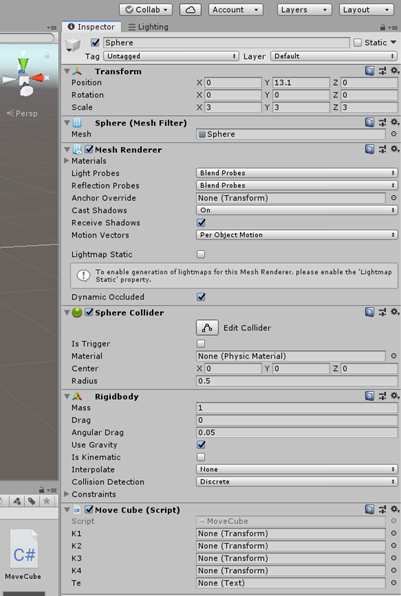Switch to the Inspector tab
The image size is (401, 596).
(x=91, y=27)
